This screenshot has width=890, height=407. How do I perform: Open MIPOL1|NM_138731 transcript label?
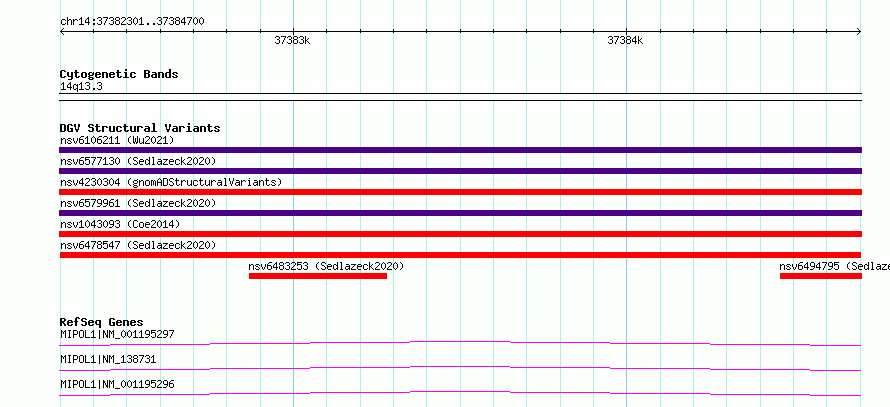click(108, 359)
